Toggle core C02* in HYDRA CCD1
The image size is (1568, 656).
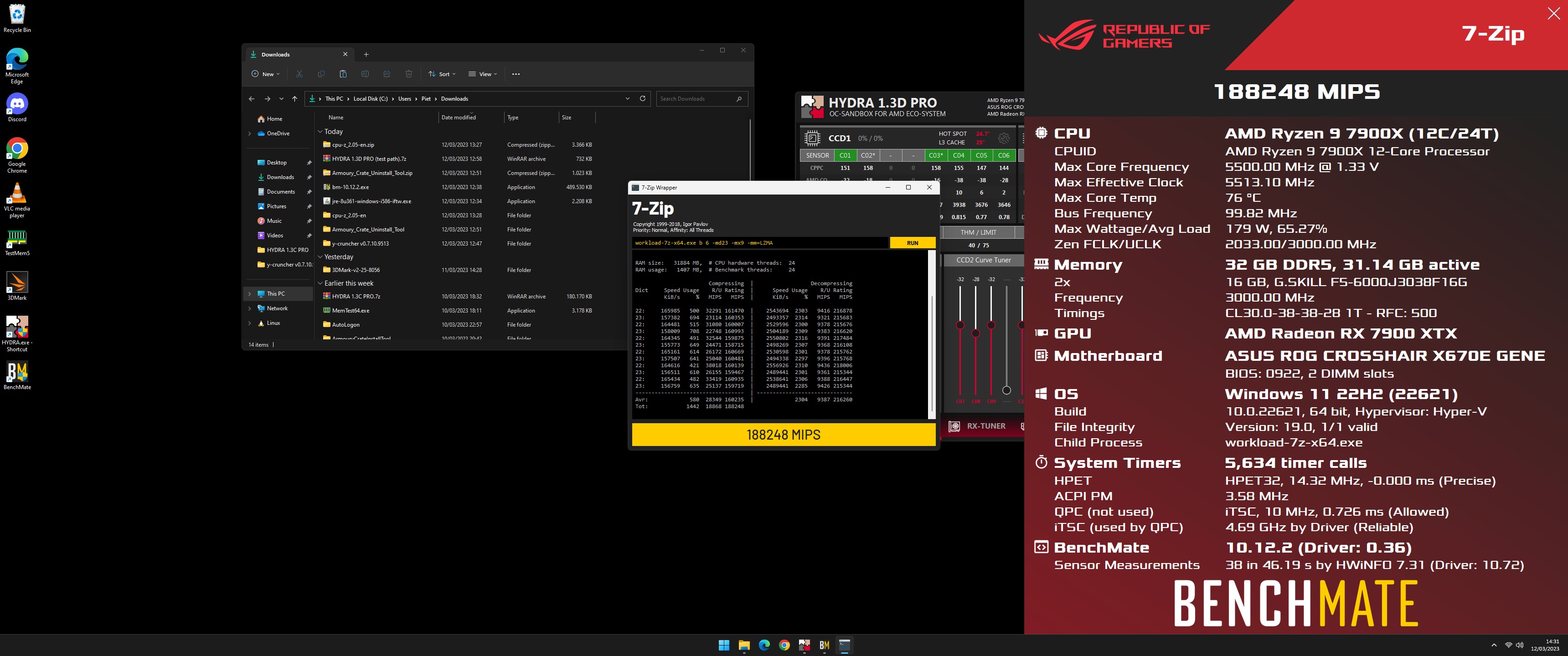[868, 155]
